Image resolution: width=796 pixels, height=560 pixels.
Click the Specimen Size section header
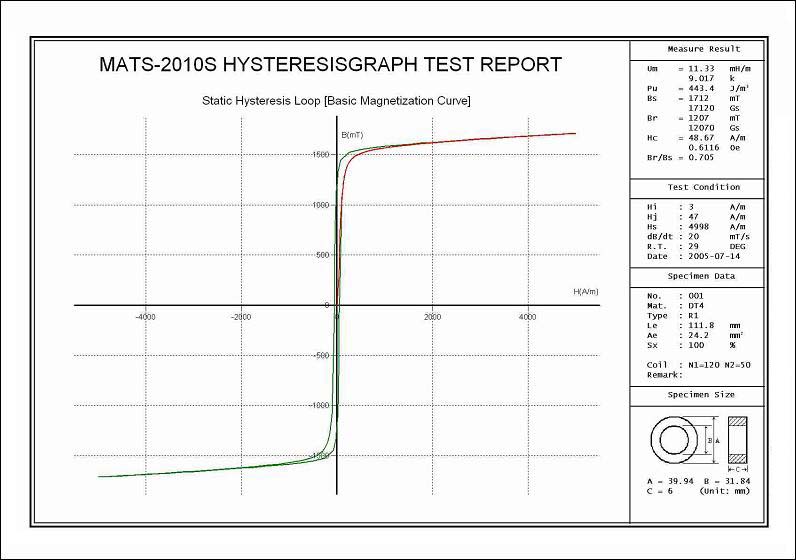(703, 394)
